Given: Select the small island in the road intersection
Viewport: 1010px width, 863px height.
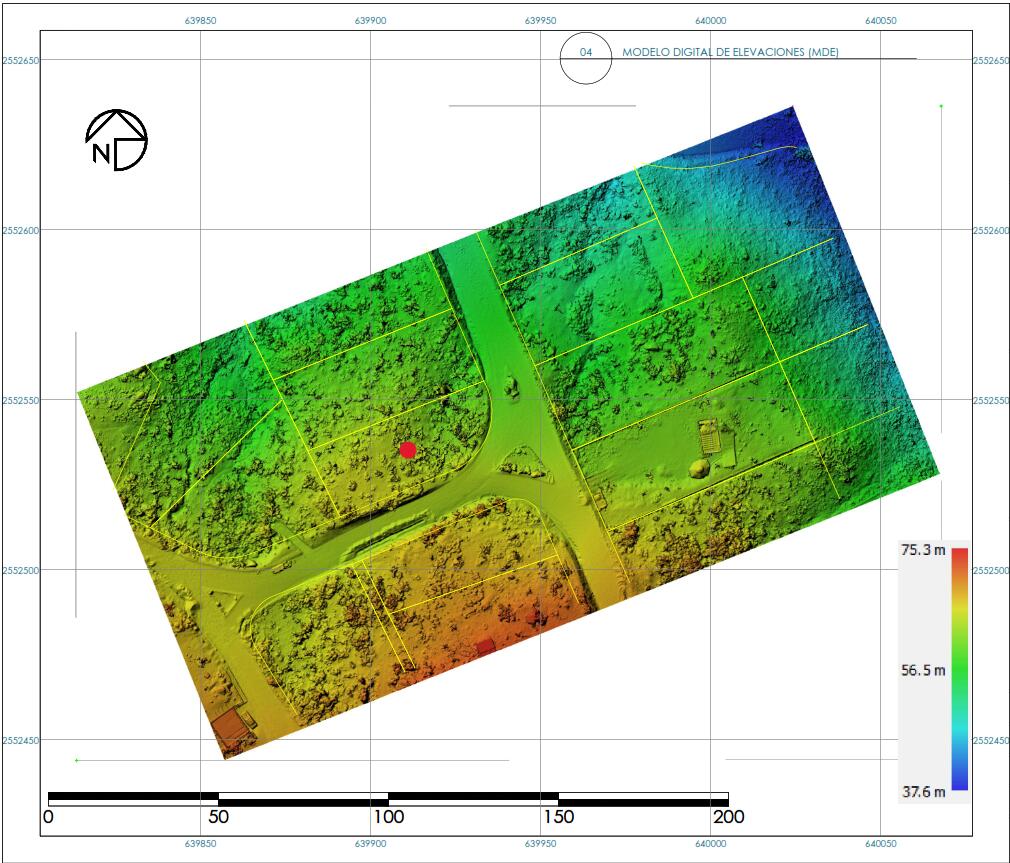Looking at the screenshot, I should coord(514,385).
